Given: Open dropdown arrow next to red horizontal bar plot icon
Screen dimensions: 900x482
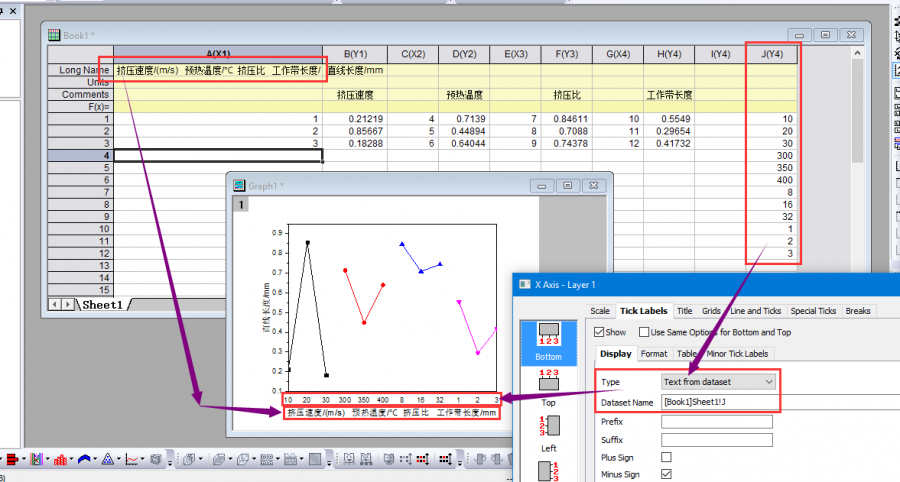Looking at the screenshot, I should [24, 459].
